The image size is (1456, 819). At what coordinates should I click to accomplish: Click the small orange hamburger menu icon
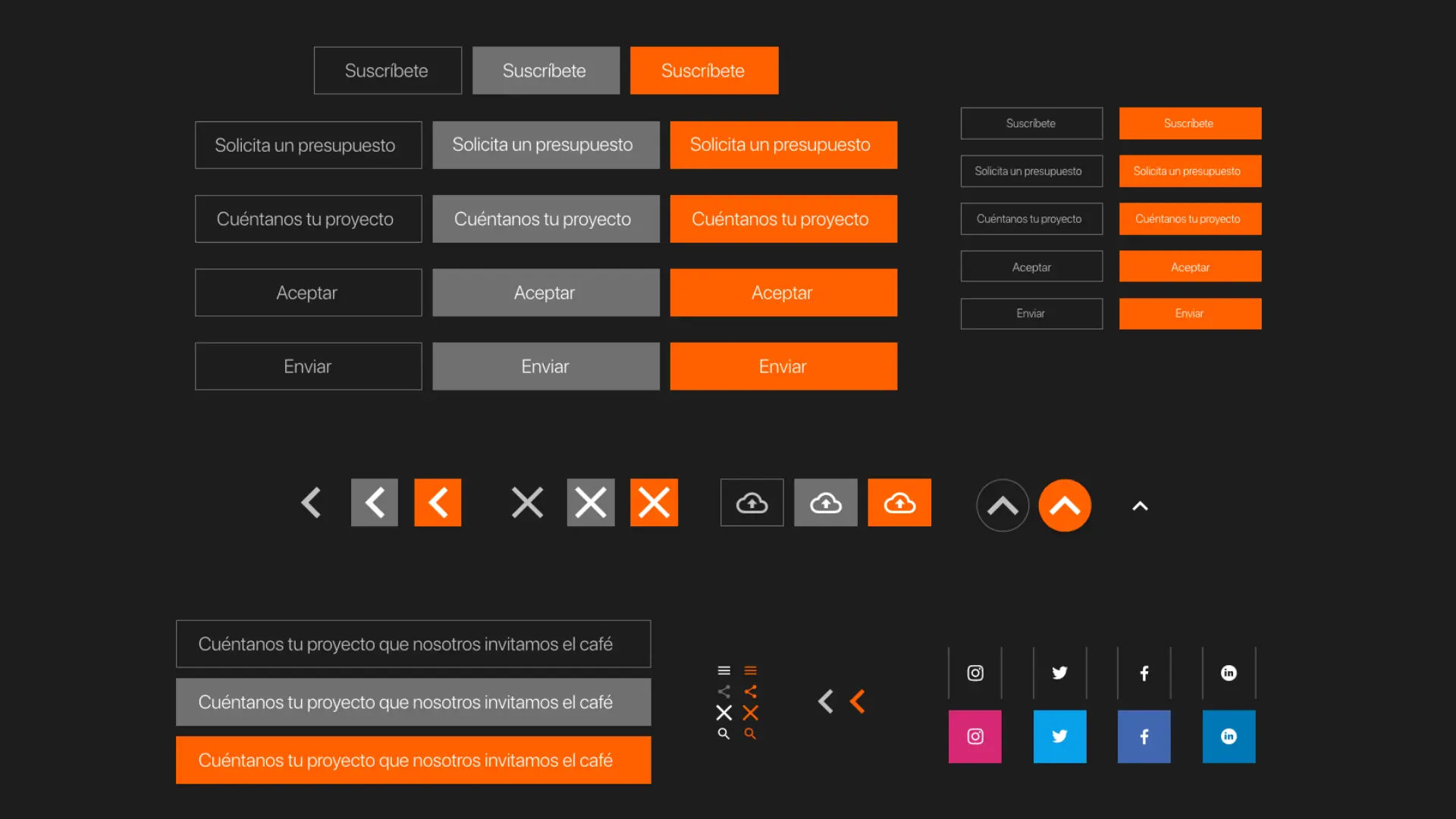pos(750,670)
